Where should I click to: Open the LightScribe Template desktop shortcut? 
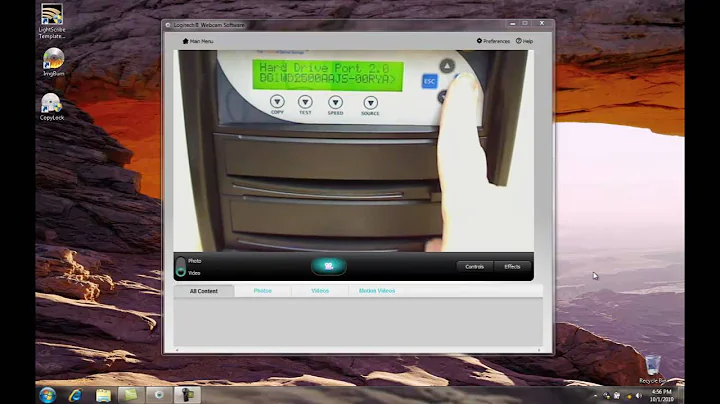click(52, 21)
